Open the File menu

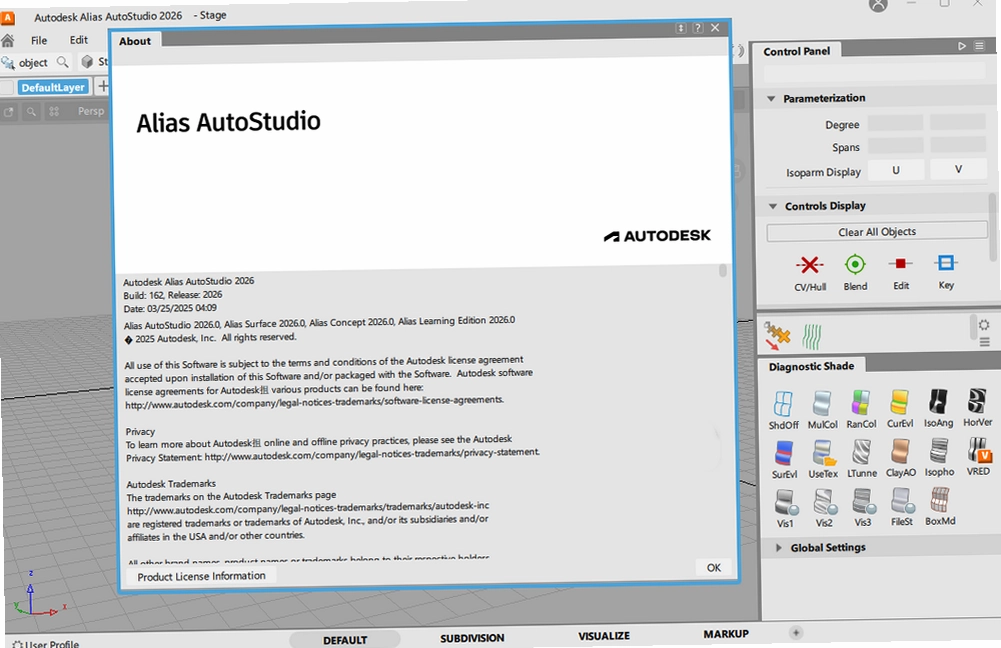point(39,40)
